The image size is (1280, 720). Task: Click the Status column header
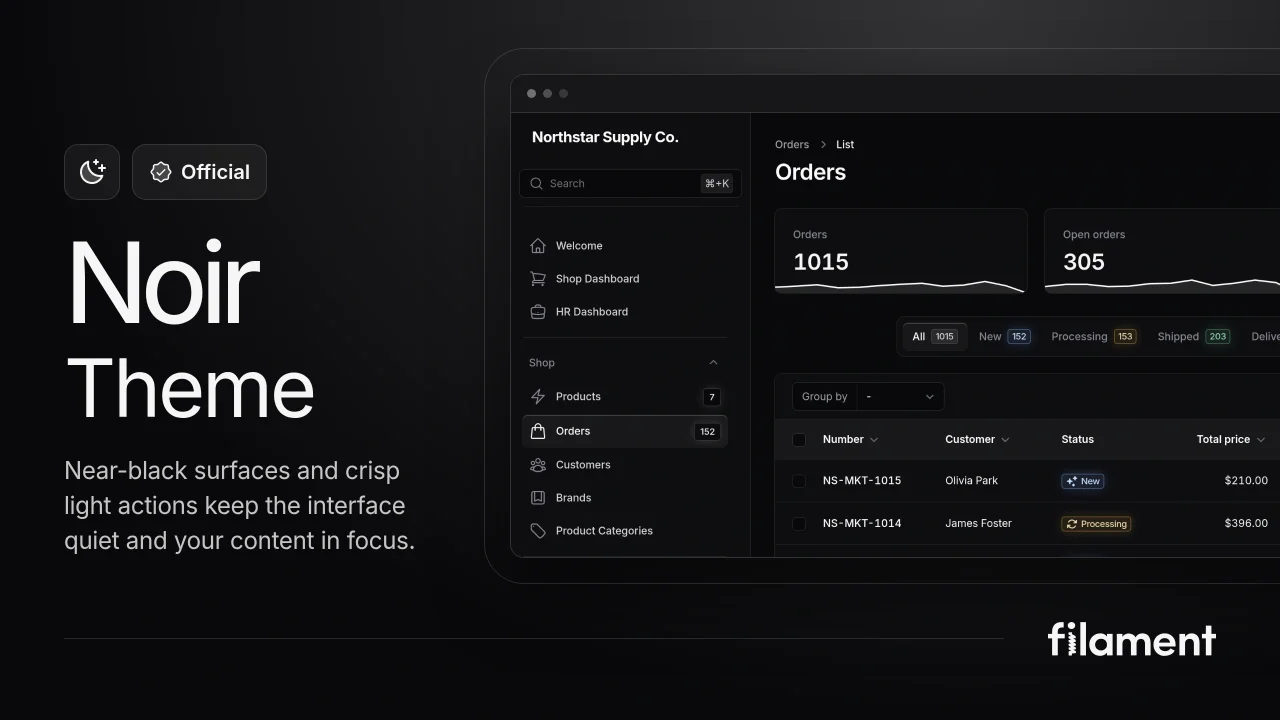[1077, 440]
